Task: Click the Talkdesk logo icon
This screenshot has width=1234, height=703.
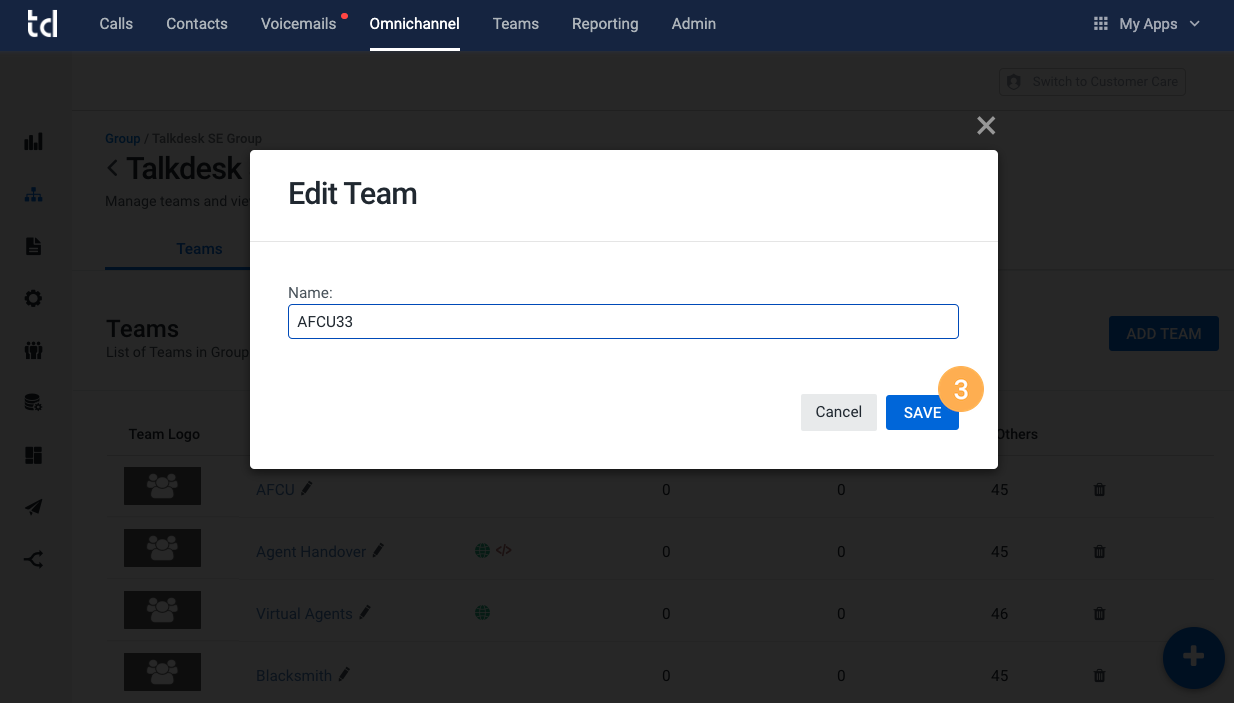Action: click(x=42, y=24)
